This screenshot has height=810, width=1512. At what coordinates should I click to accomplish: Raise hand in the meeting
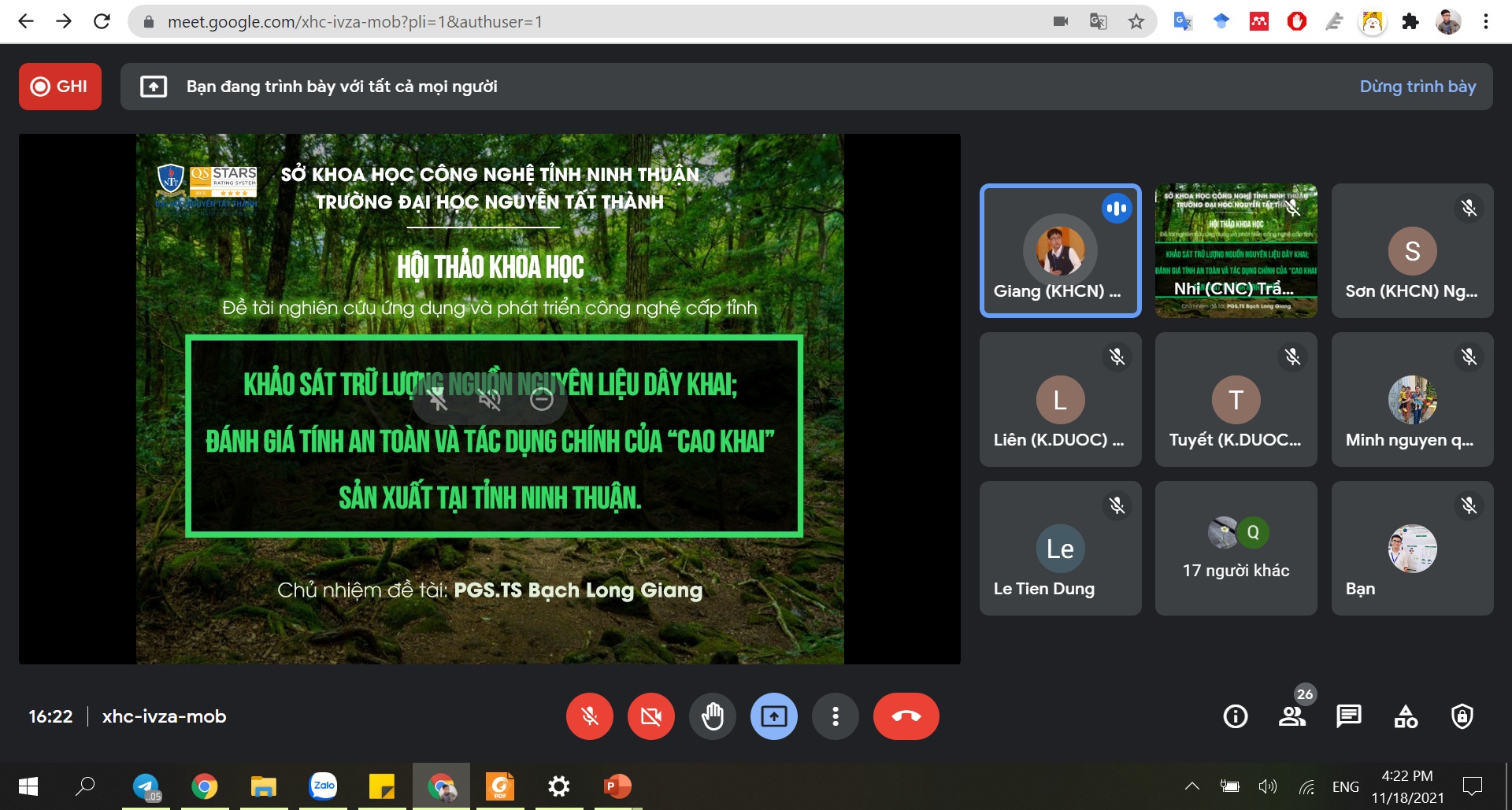712,716
